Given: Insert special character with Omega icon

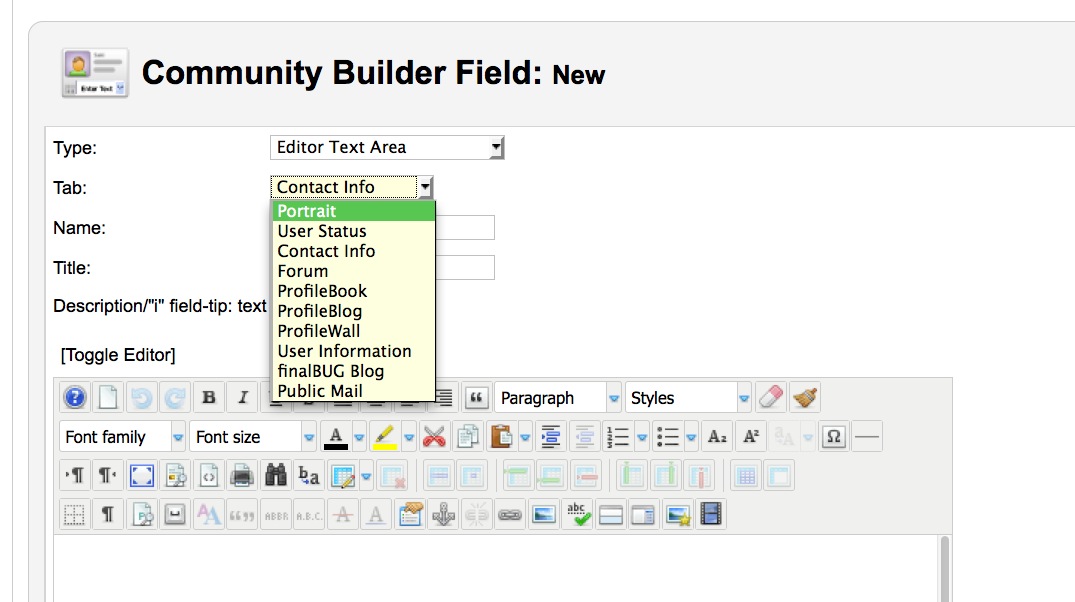Looking at the screenshot, I should tap(834, 437).
